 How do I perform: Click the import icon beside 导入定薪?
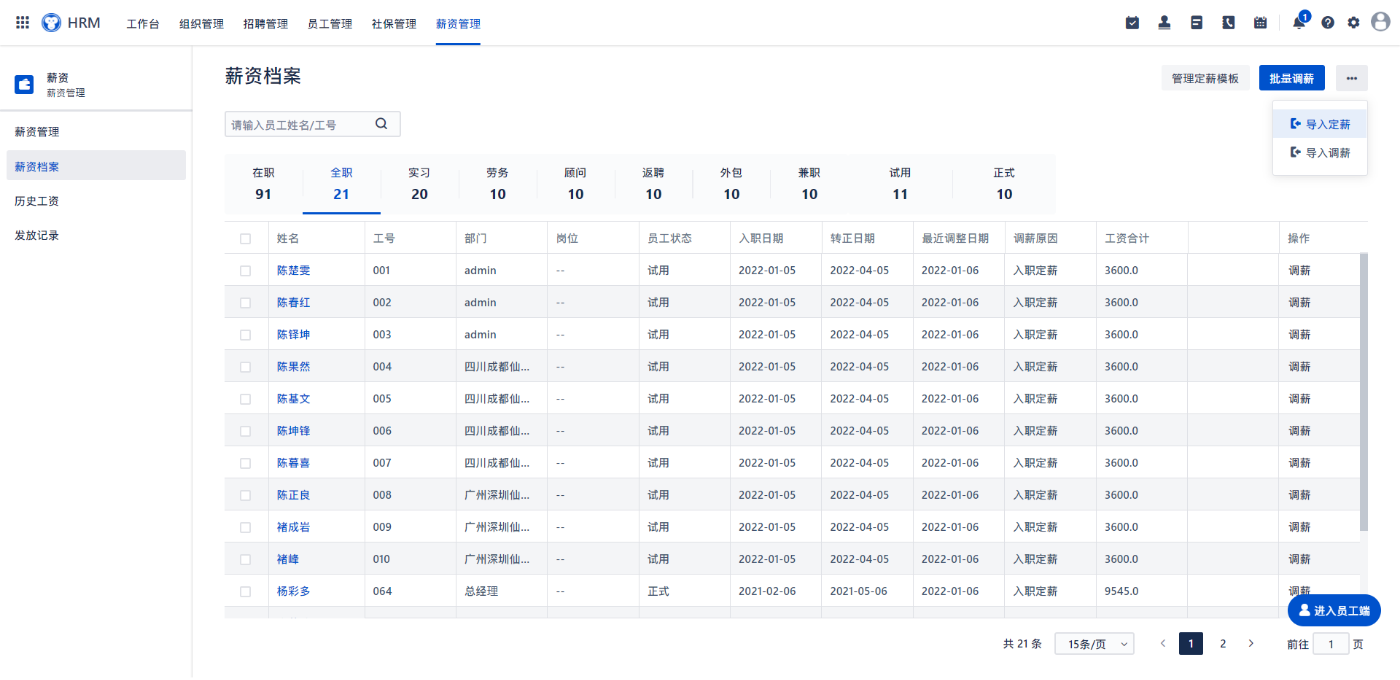(x=1296, y=124)
